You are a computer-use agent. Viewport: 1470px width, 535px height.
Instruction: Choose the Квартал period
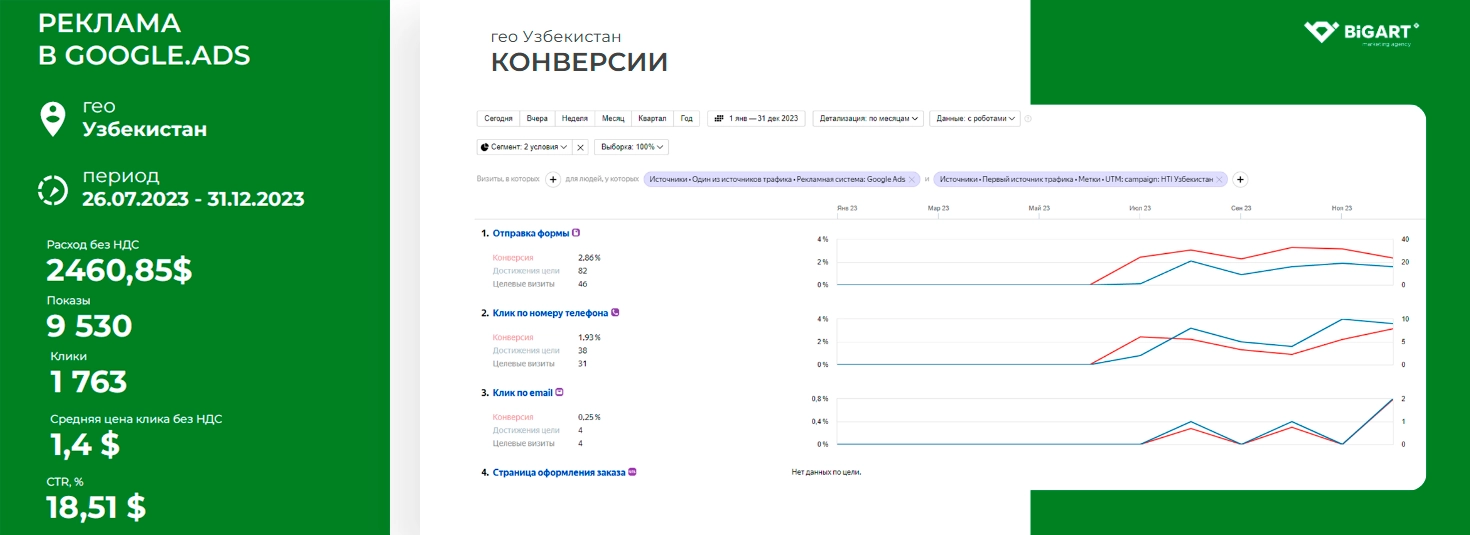652,118
